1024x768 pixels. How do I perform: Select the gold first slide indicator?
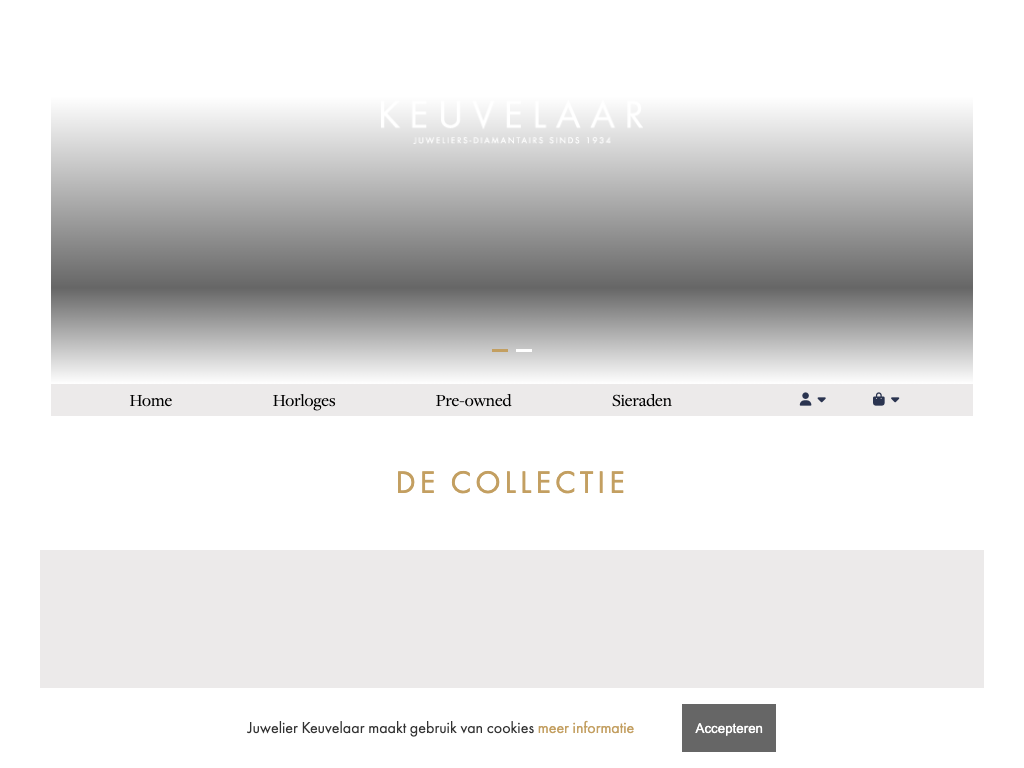click(x=500, y=351)
